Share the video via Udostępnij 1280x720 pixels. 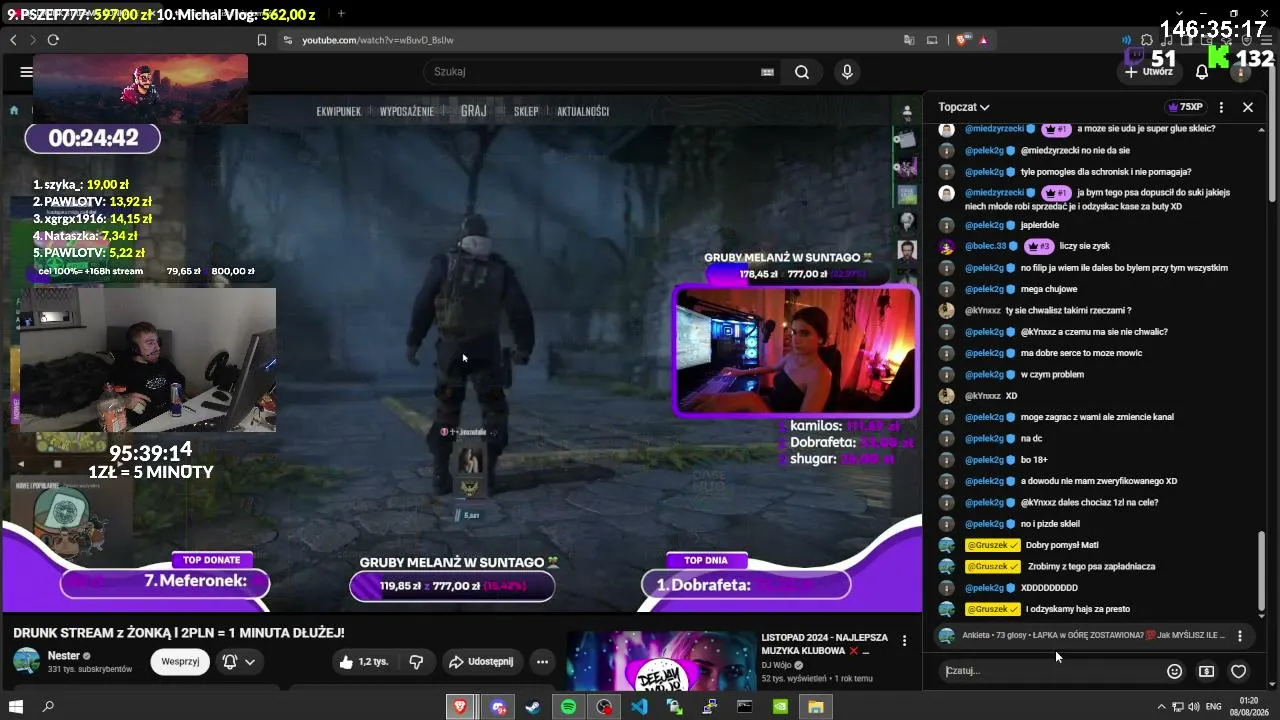click(481, 661)
